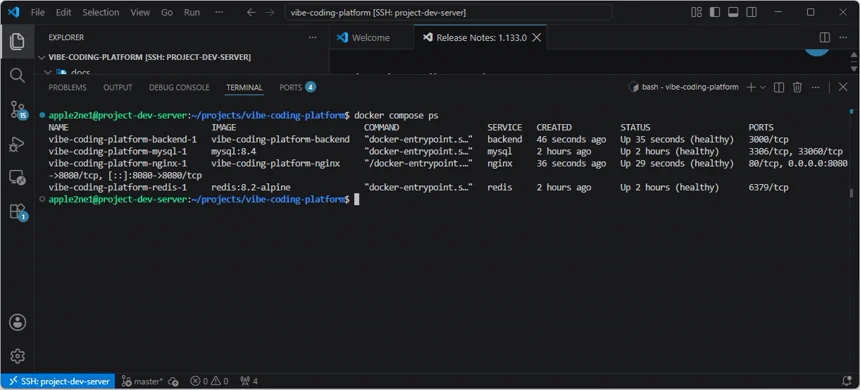Click SSH: project-dev-server remote indicator
The image size is (860, 390).
pos(58,381)
